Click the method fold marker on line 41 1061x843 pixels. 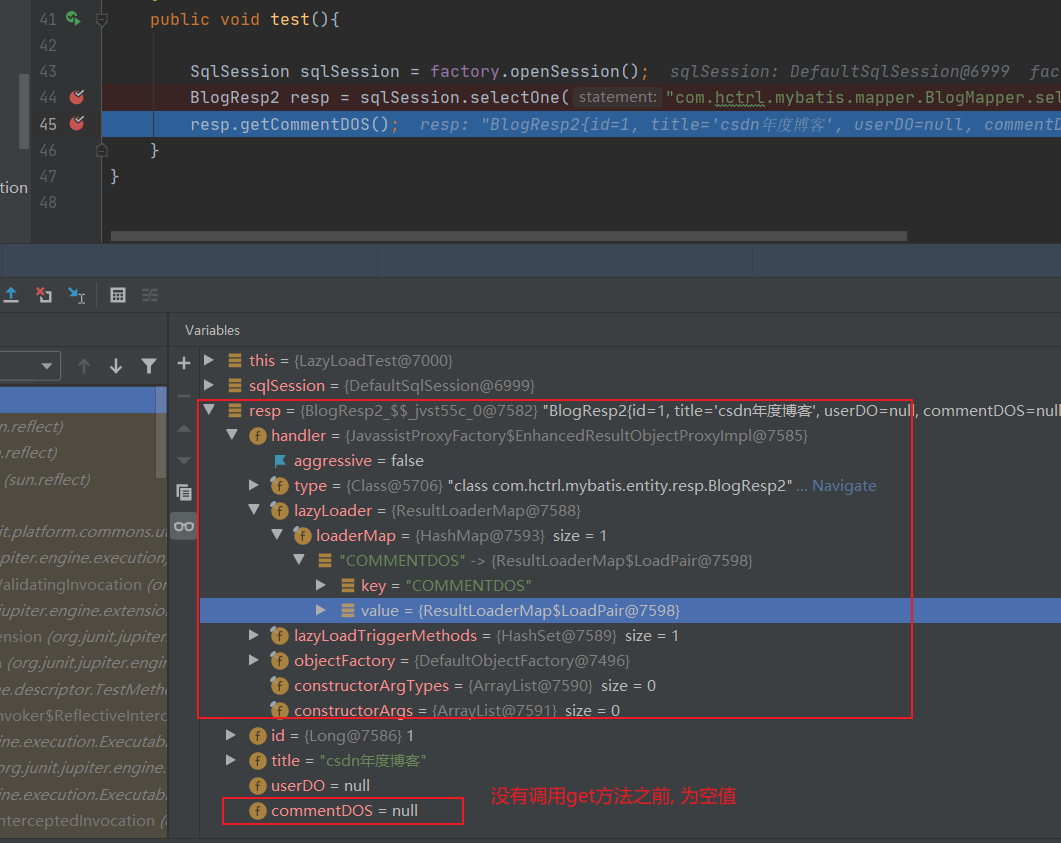(x=101, y=20)
